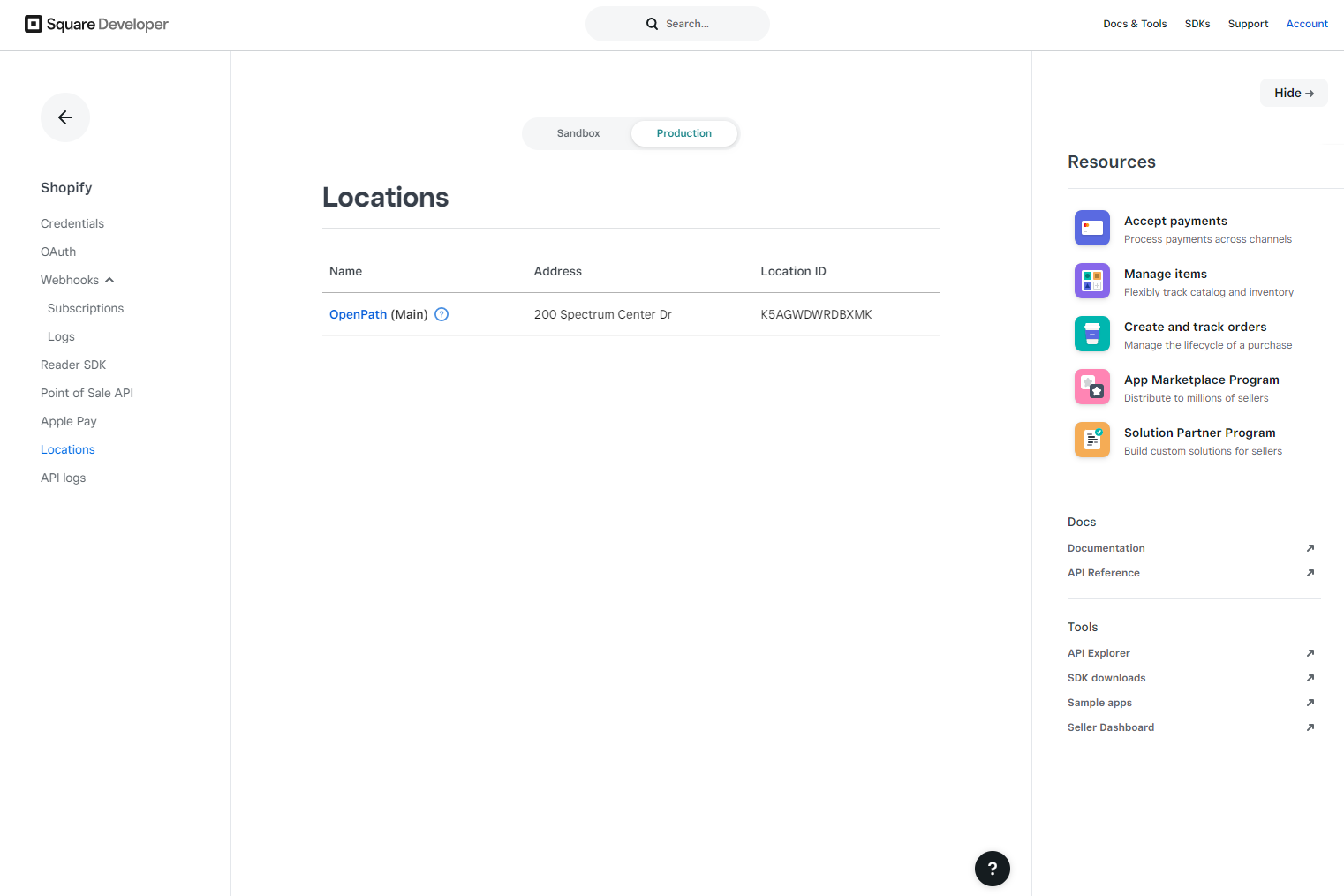Hide the Resources panel
1344x896 pixels.
1294,93
